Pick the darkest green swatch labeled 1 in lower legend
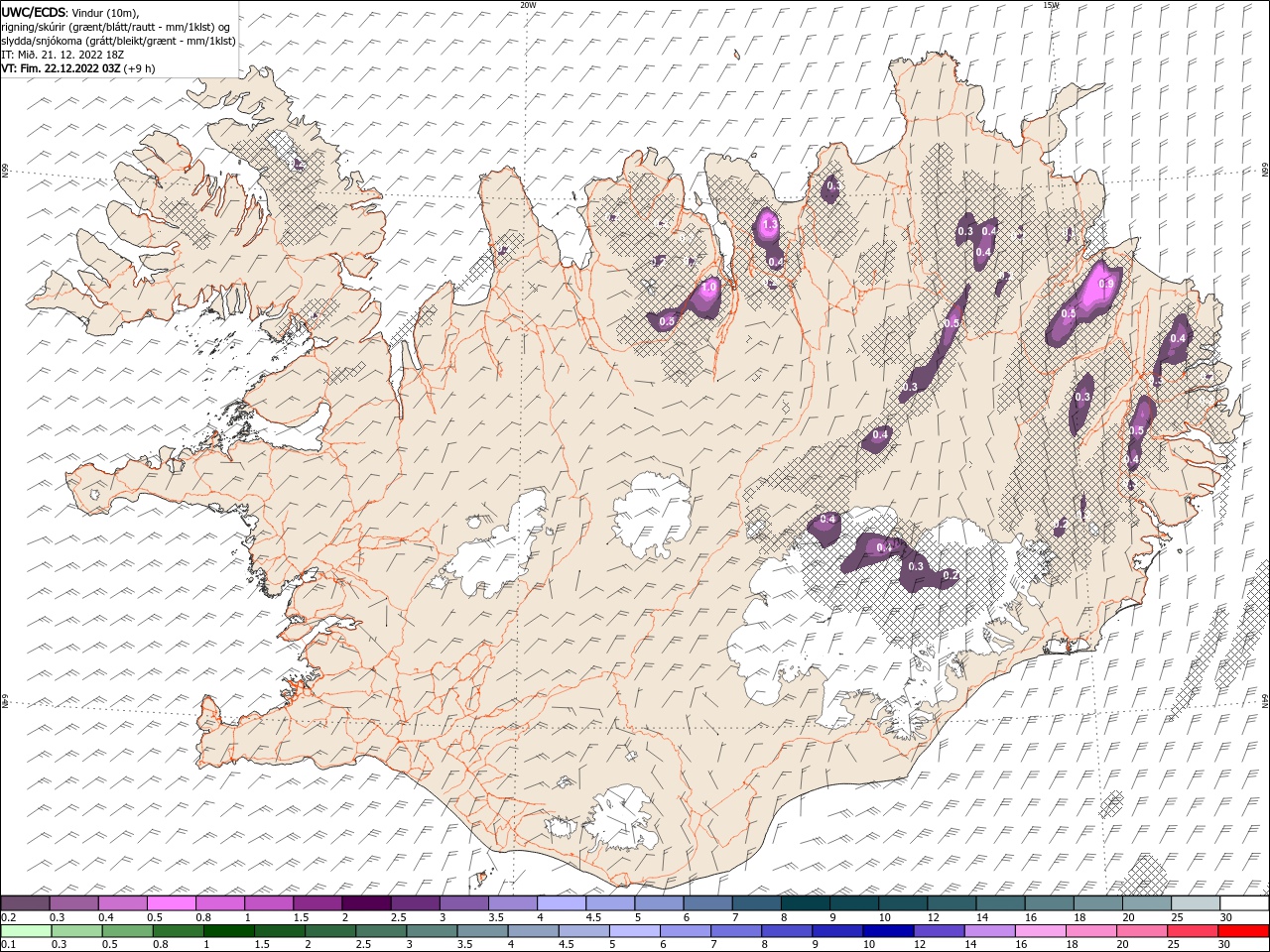The height and width of the screenshot is (952, 1270). [x=228, y=931]
